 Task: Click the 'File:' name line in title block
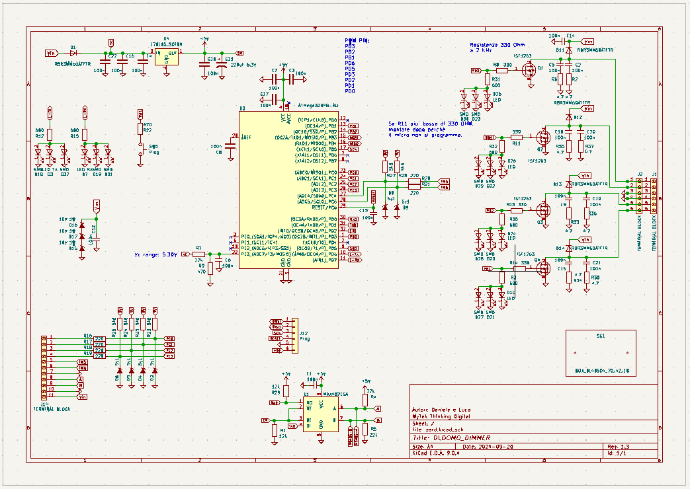437,430
